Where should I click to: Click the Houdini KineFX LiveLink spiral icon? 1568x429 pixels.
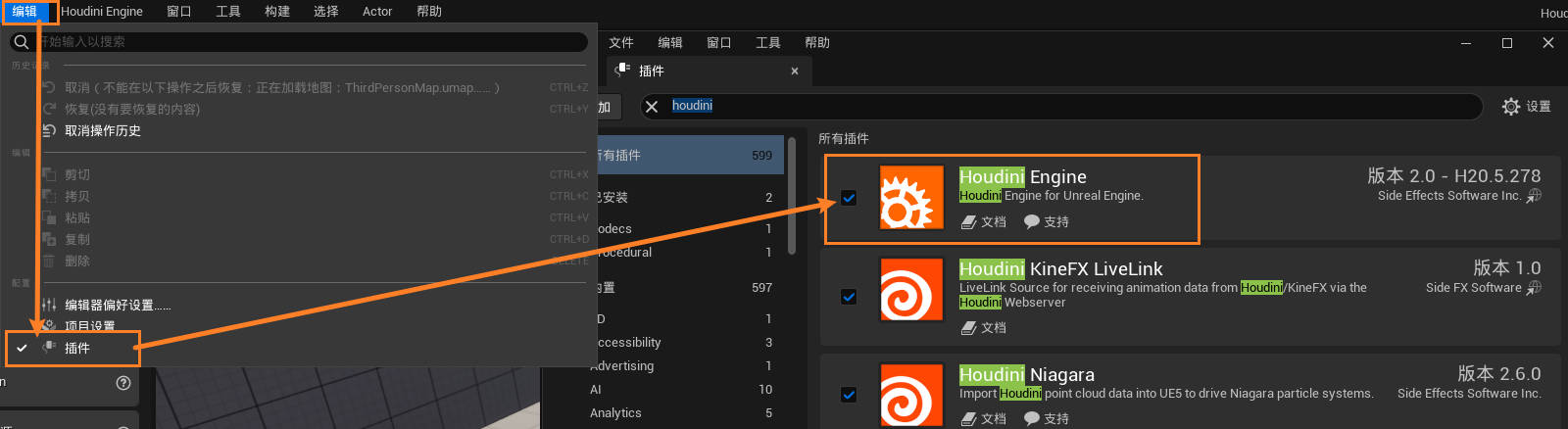pos(911,289)
